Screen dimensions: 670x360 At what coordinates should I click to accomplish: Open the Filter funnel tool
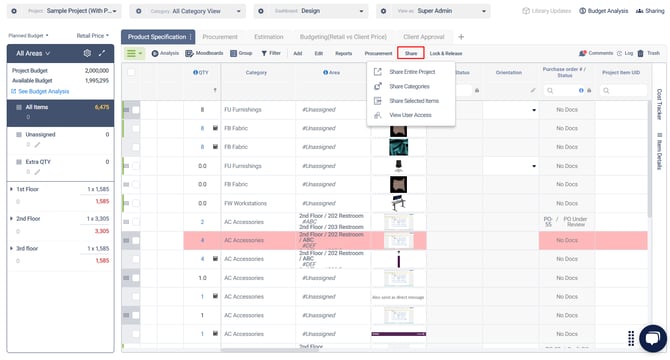tap(264, 53)
